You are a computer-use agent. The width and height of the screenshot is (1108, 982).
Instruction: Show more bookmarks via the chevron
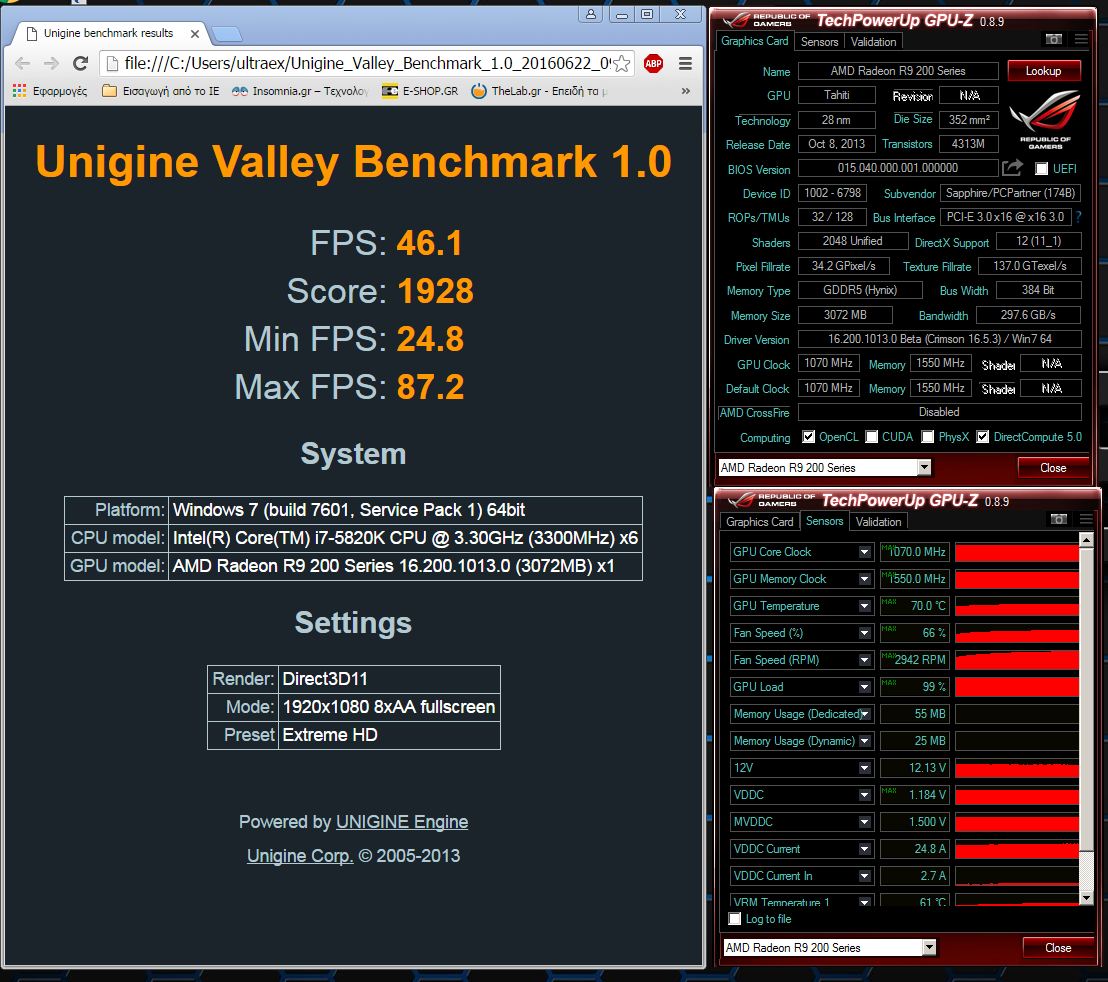pos(685,90)
